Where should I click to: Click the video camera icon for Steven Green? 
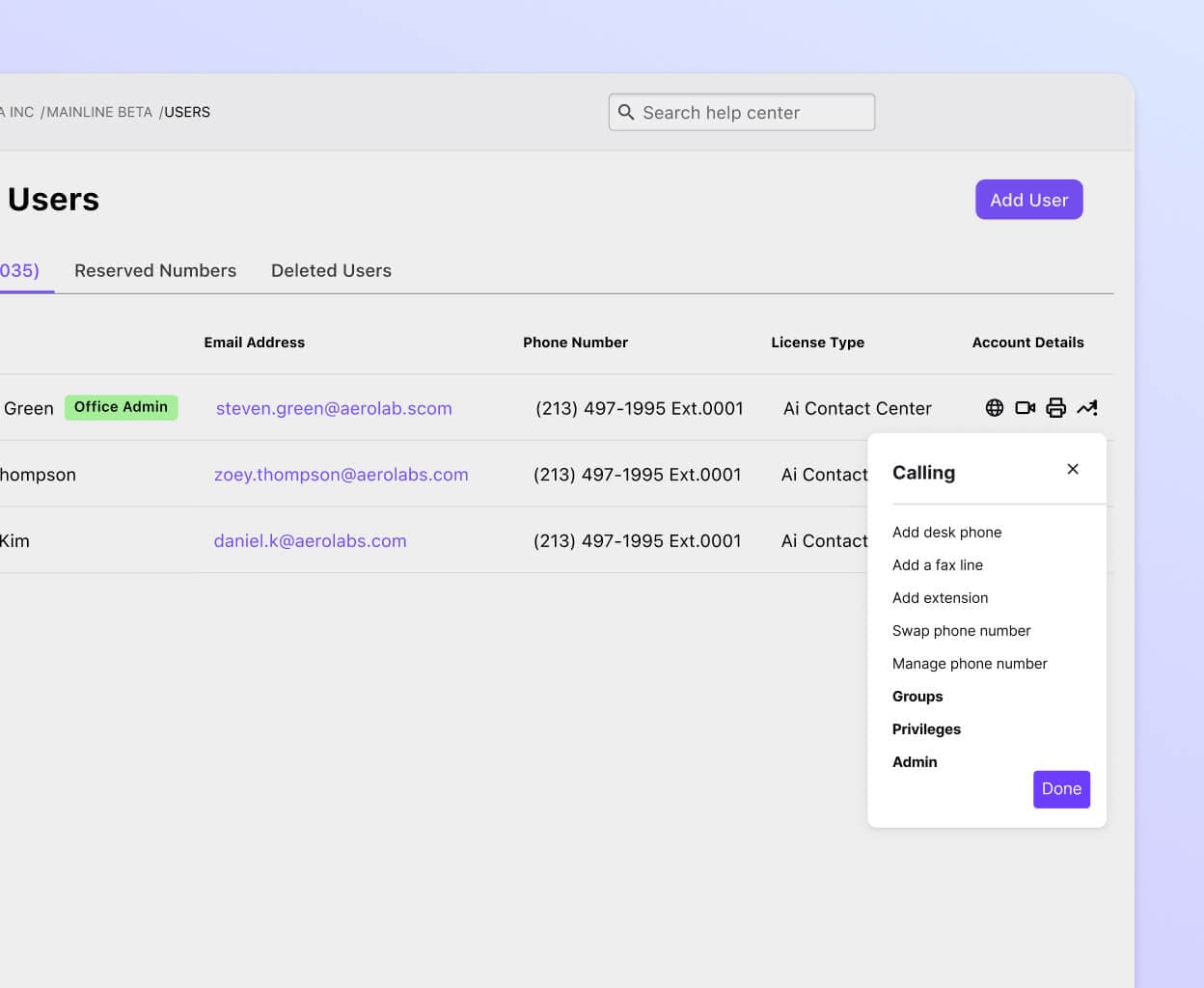coord(1025,407)
